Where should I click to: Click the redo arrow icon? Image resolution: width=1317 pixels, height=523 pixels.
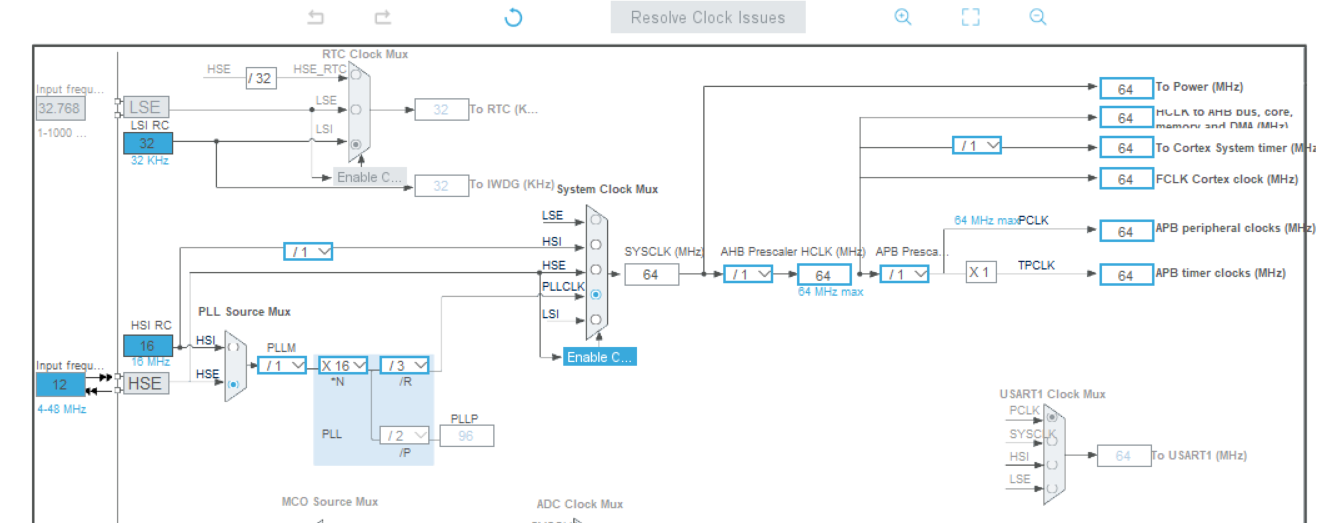click(x=382, y=17)
